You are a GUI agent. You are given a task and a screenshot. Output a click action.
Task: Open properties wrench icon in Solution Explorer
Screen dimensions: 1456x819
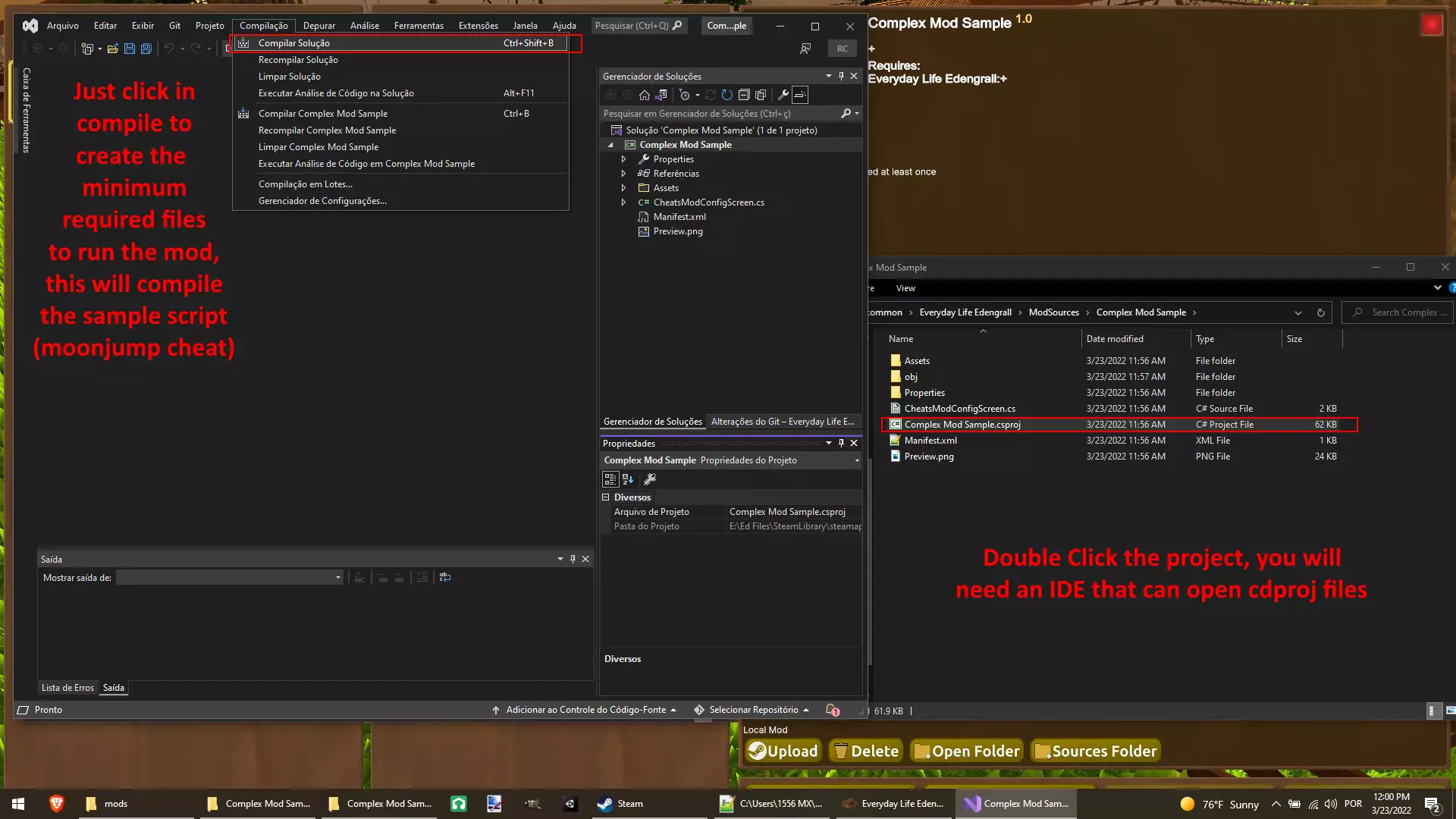point(783,95)
